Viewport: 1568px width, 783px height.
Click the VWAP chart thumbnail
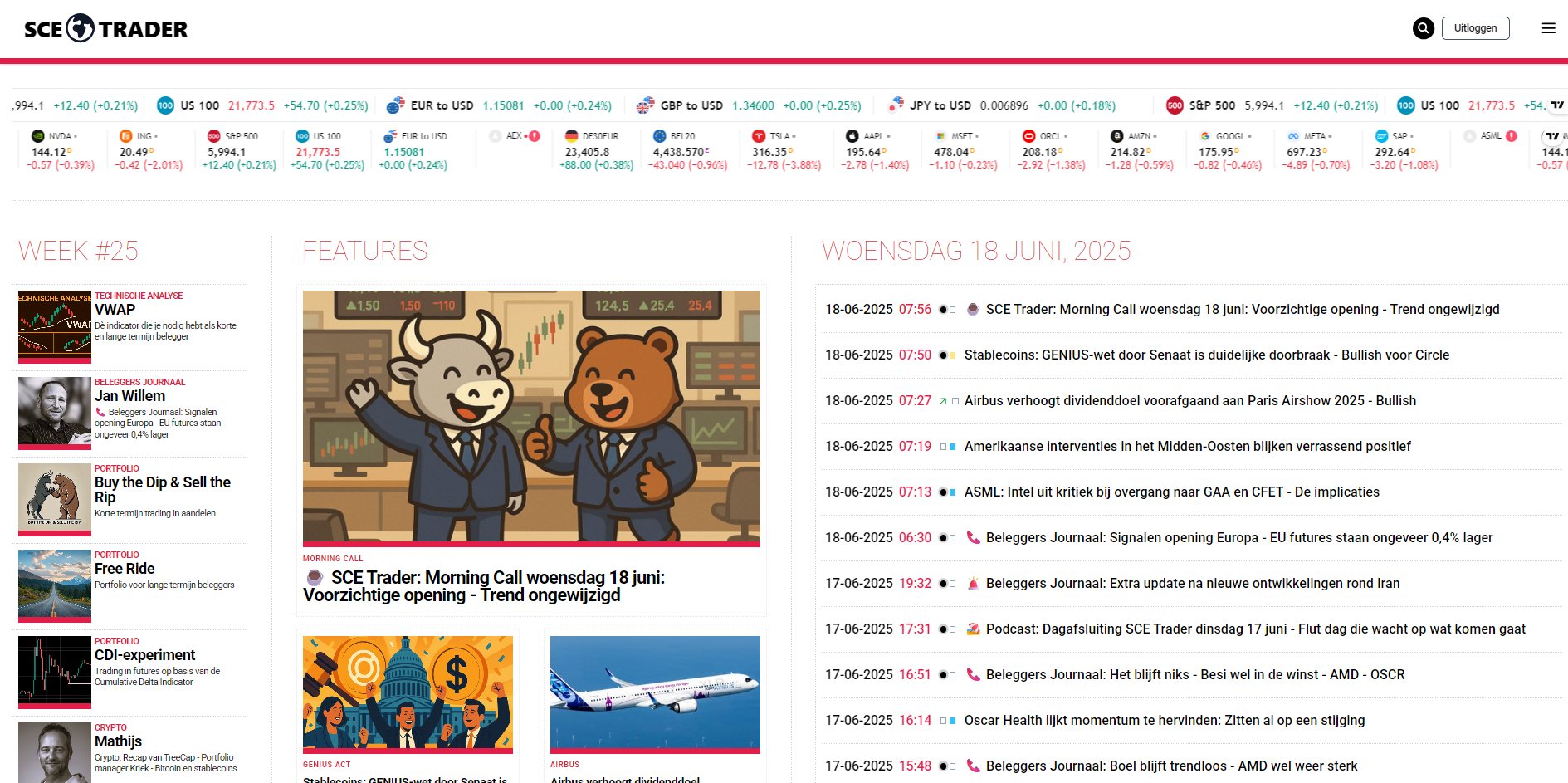[55, 326]
